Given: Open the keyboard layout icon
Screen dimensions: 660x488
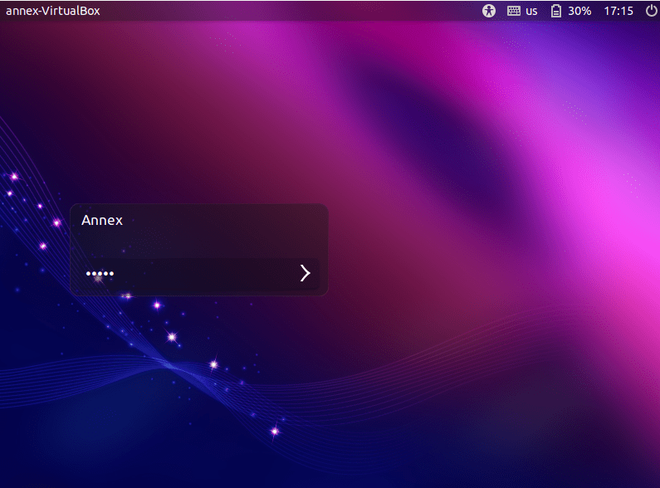Looking at the screenshot, I should point(514,11).
